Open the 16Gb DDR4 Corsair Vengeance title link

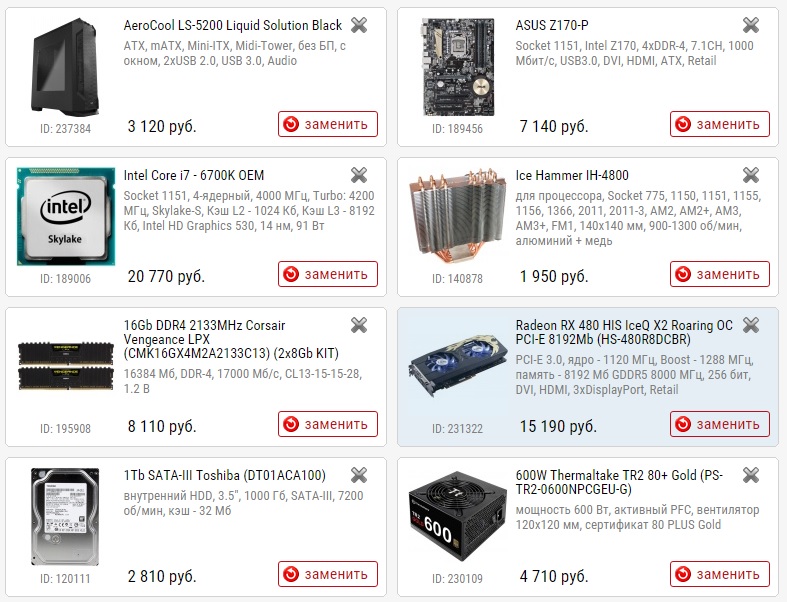pos(231,339)
